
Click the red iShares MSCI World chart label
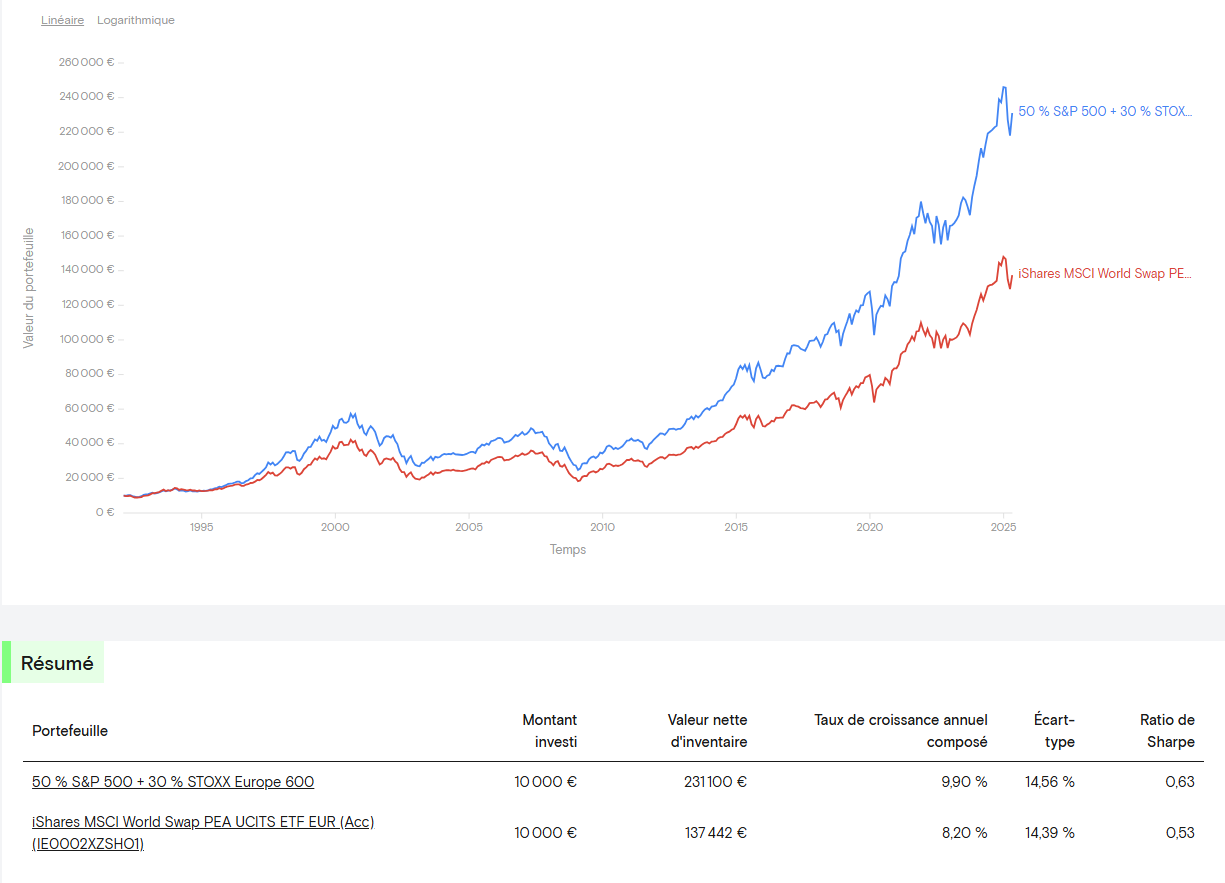(x=1105, y=273)
